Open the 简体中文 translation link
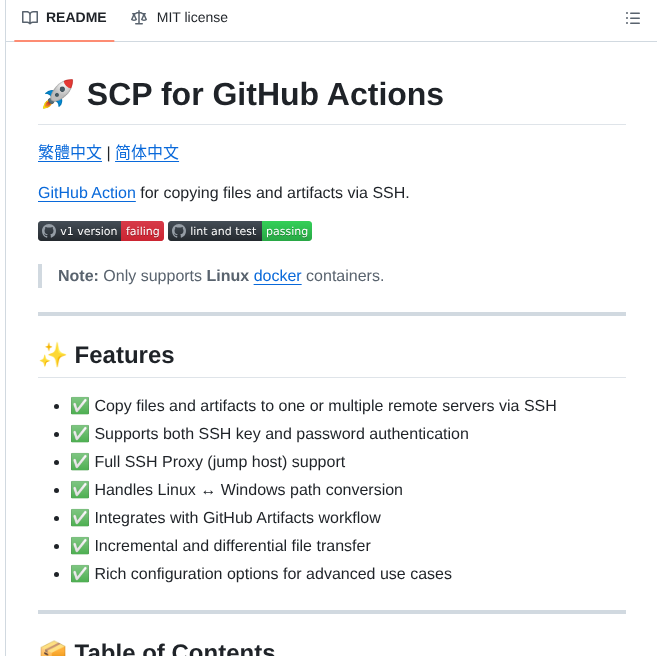 [147, 153]
